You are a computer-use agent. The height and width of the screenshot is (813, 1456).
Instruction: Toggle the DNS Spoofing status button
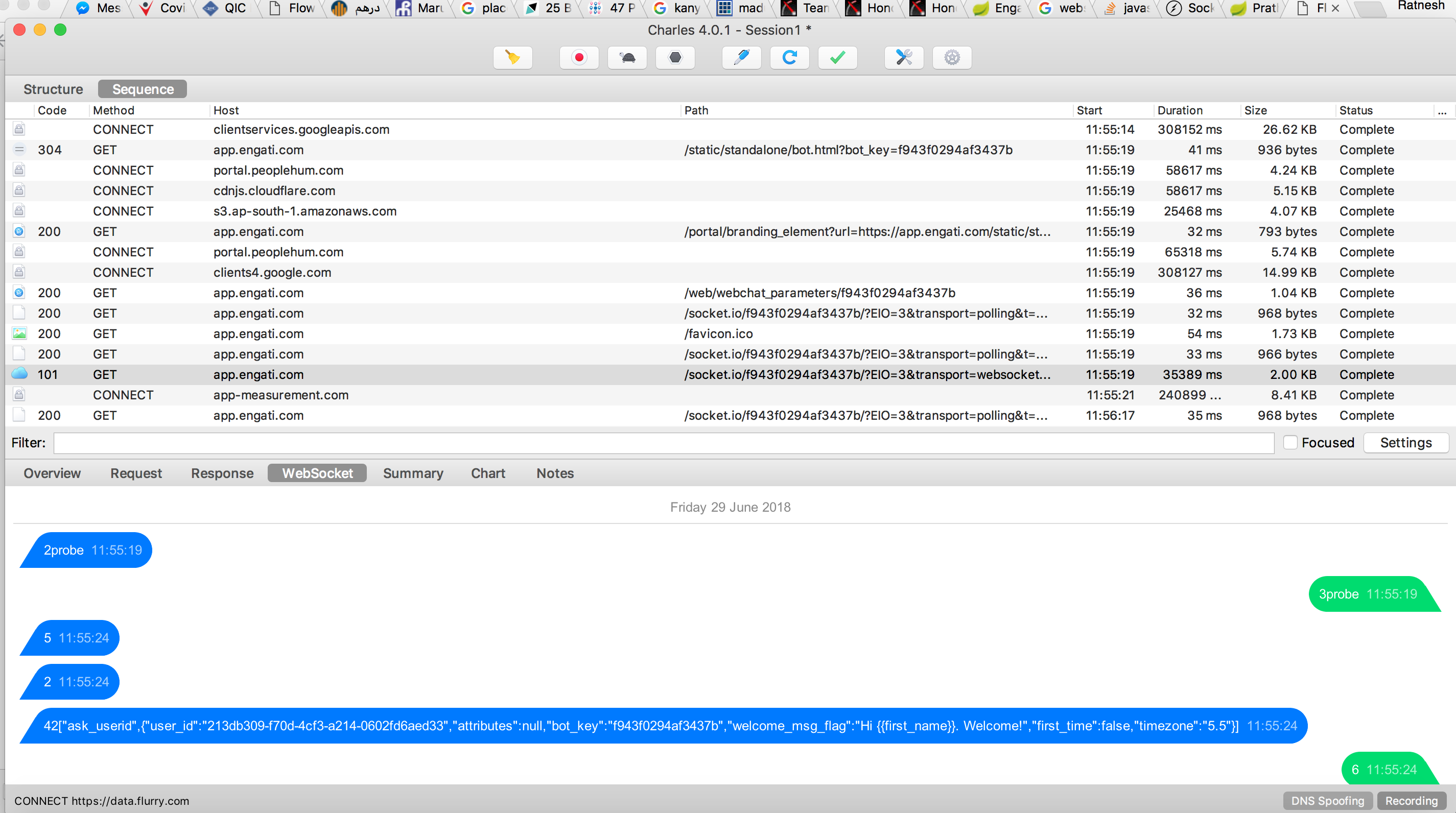click(x=1327, y=801)
